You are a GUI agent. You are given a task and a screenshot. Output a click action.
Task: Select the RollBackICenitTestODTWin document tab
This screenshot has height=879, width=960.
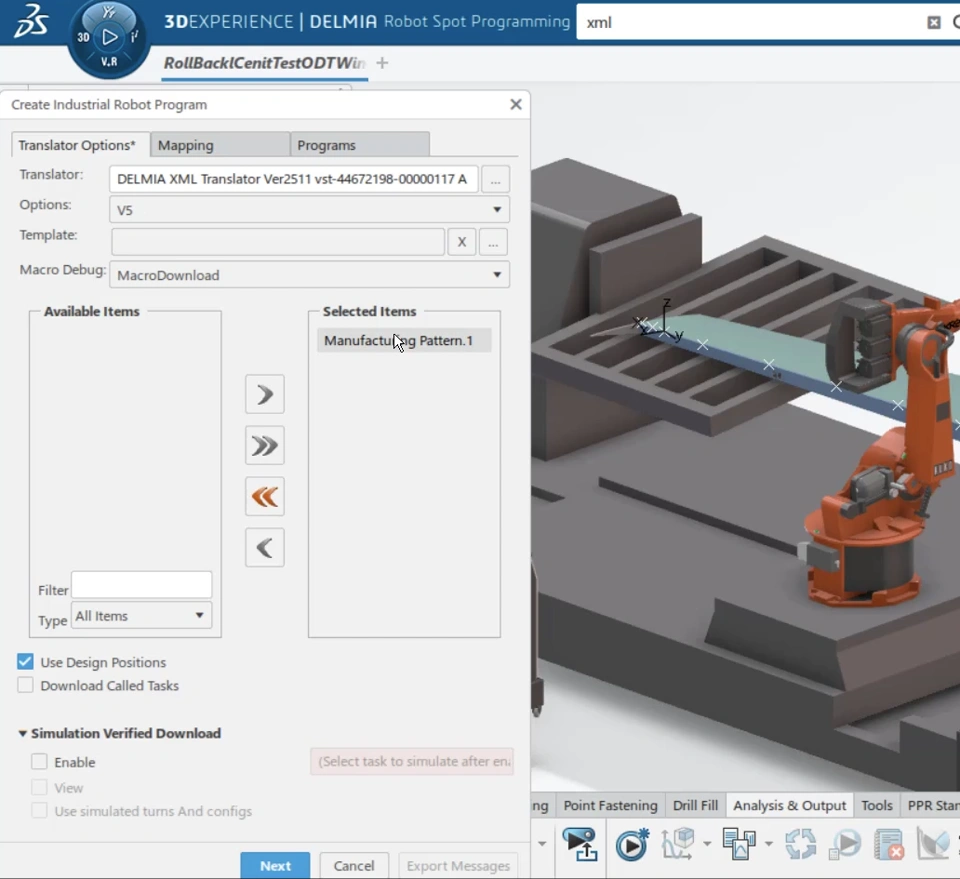[264, 63]
